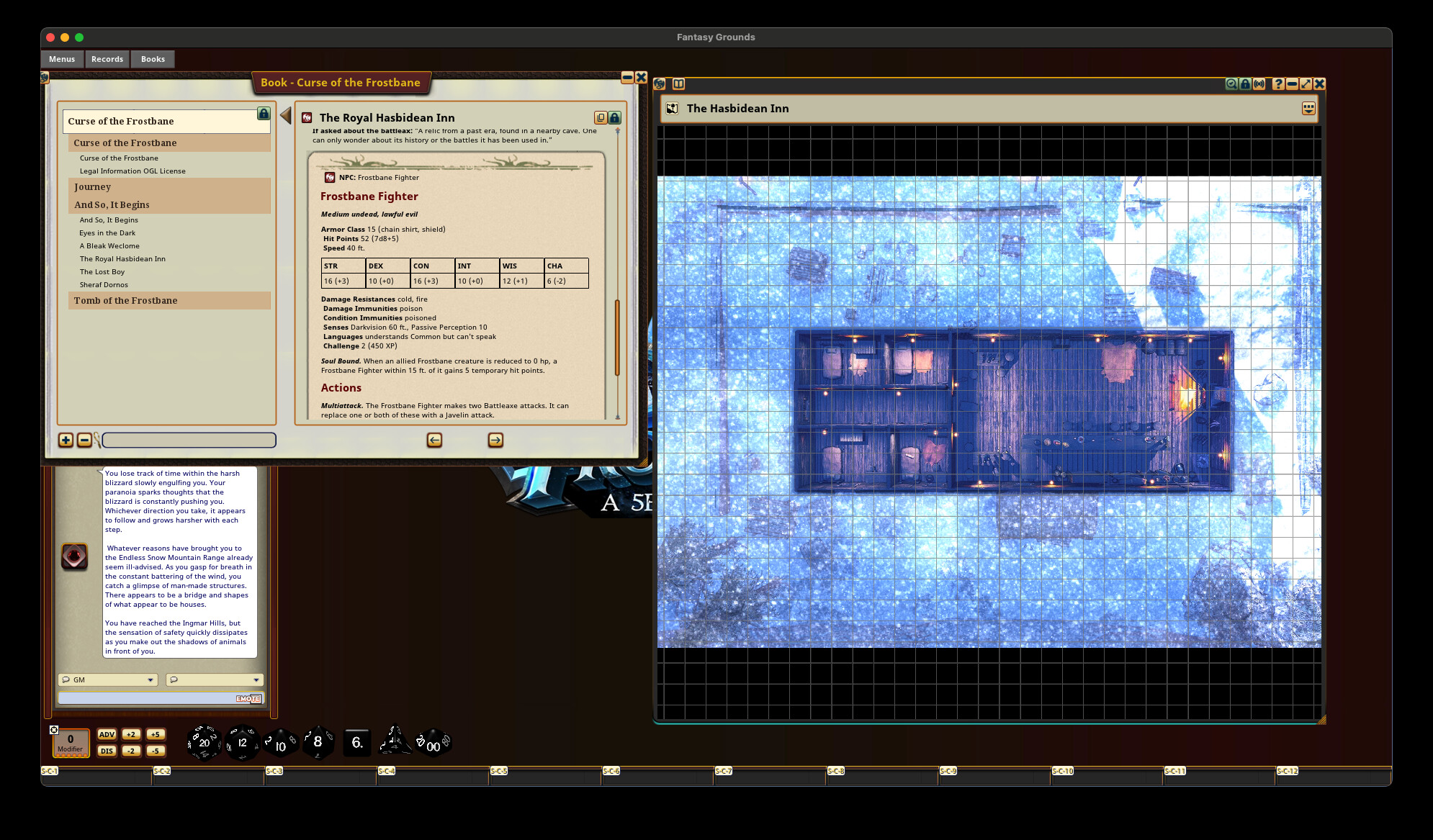Enable ADV advantage roll mode
Image resolution: width=1433 pixels, height=840 pixels.
[x=108, y=736]
